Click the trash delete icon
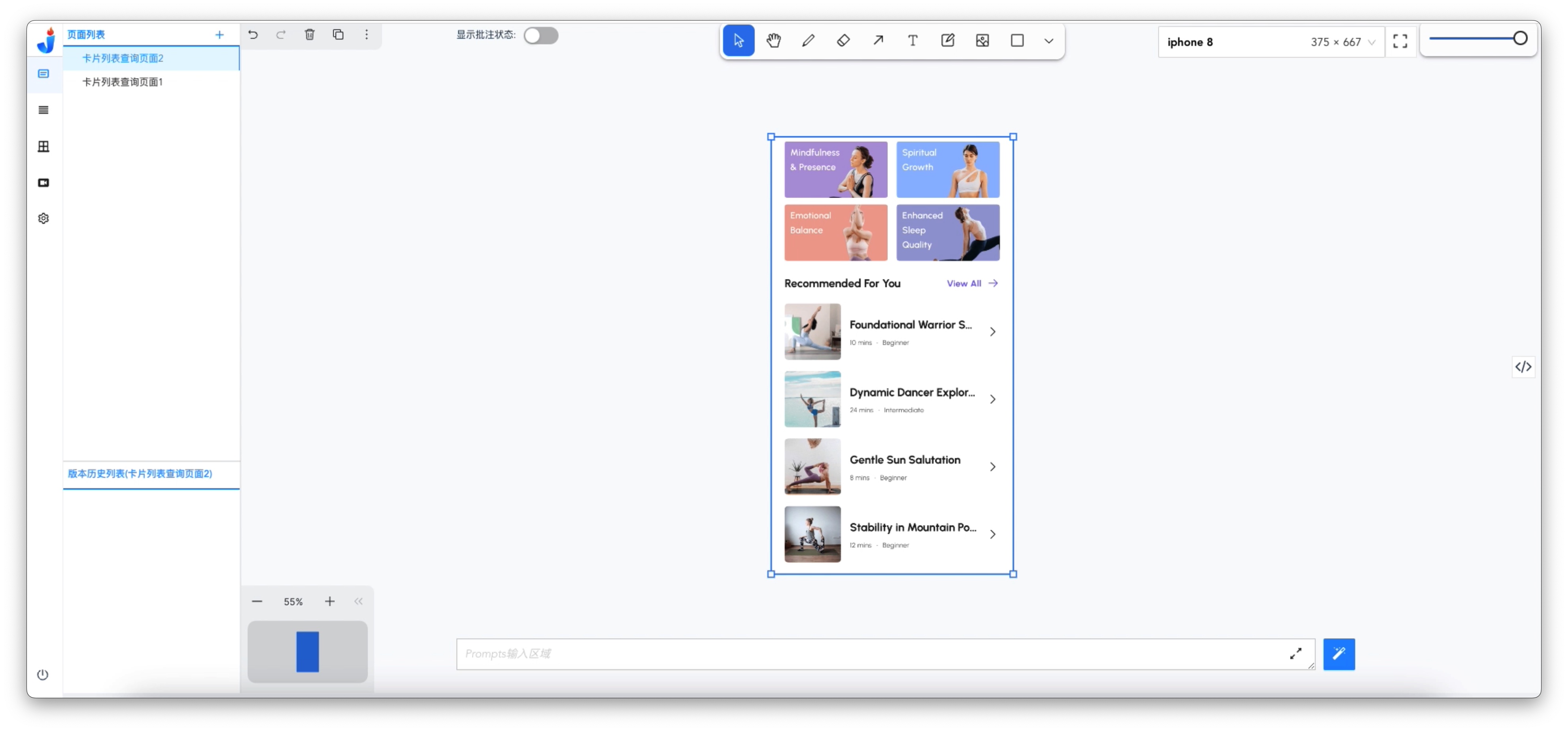Image resolution: width=1568 pixels, height=731 pixels. pos(309,35)
